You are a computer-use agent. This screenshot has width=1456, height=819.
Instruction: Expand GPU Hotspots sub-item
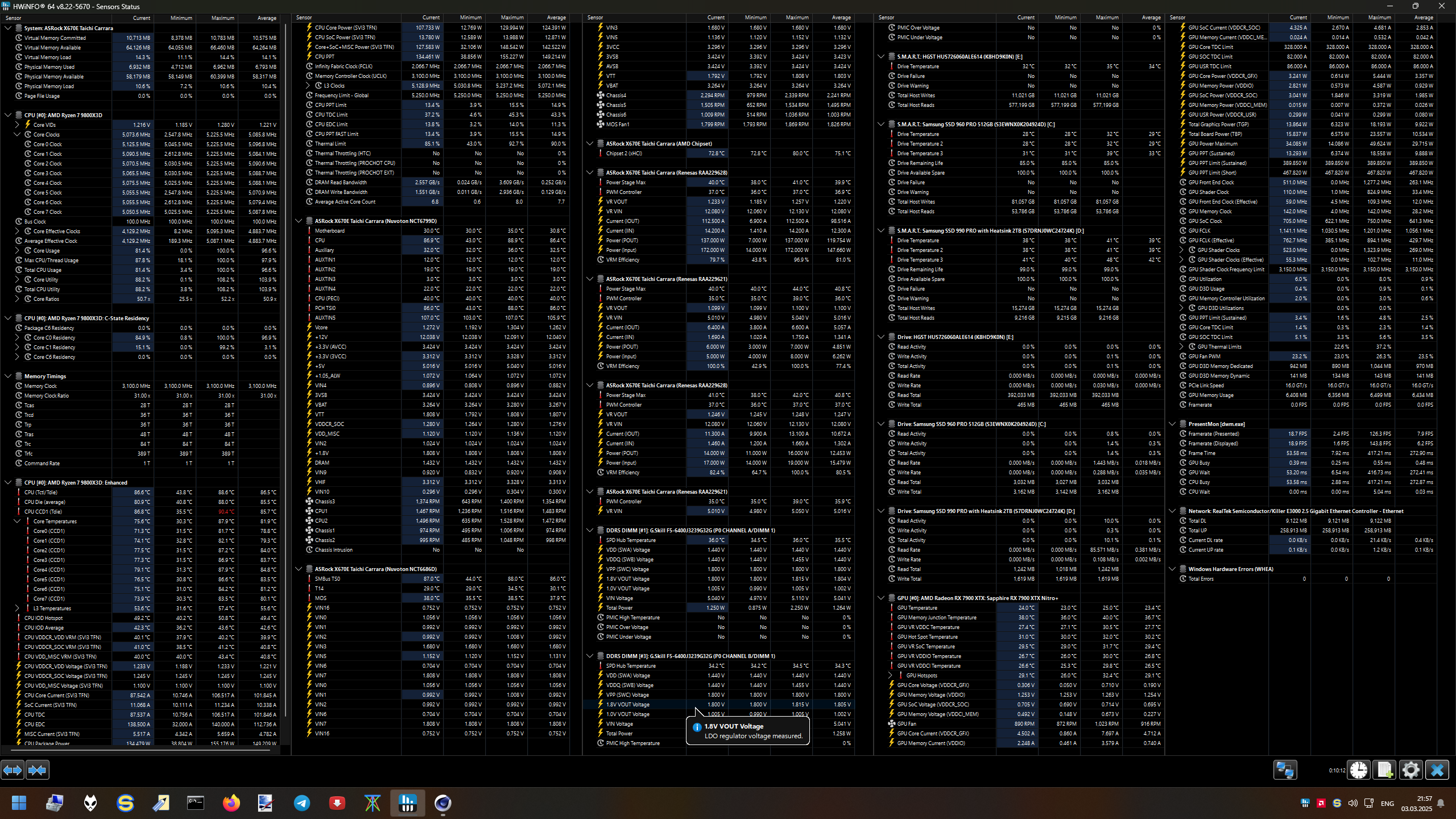click(x=890, y=676)
